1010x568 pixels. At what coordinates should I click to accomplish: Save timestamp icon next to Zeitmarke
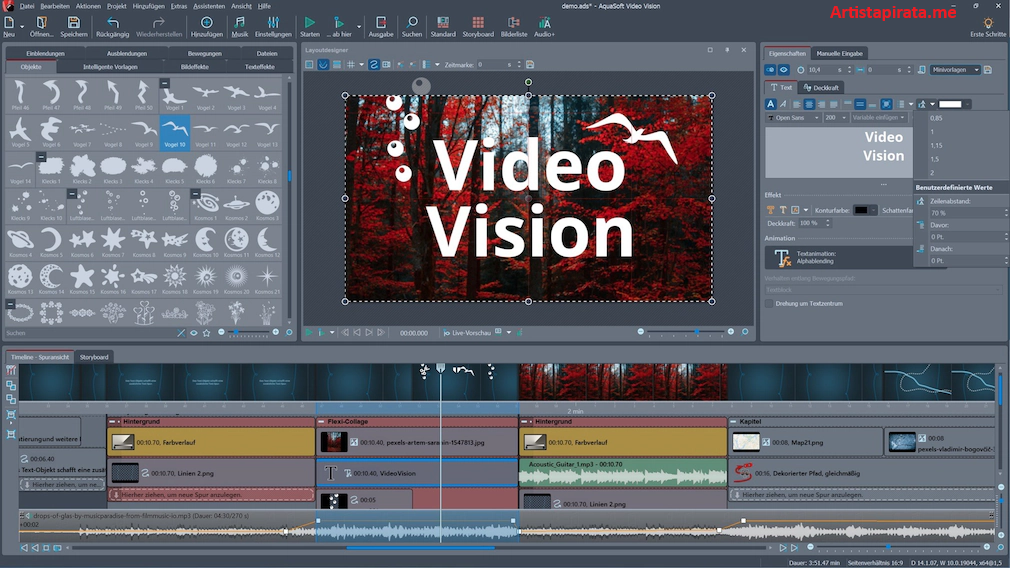coord(530,64)
